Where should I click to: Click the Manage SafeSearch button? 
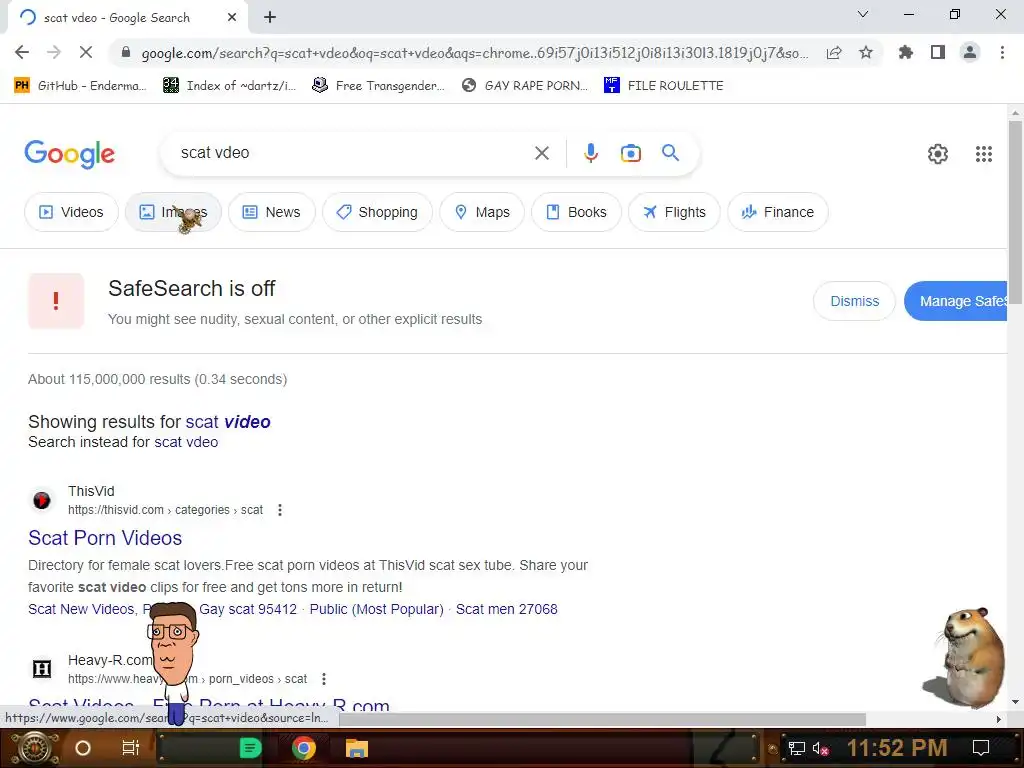pyautogui.click(x=956, y=301)
